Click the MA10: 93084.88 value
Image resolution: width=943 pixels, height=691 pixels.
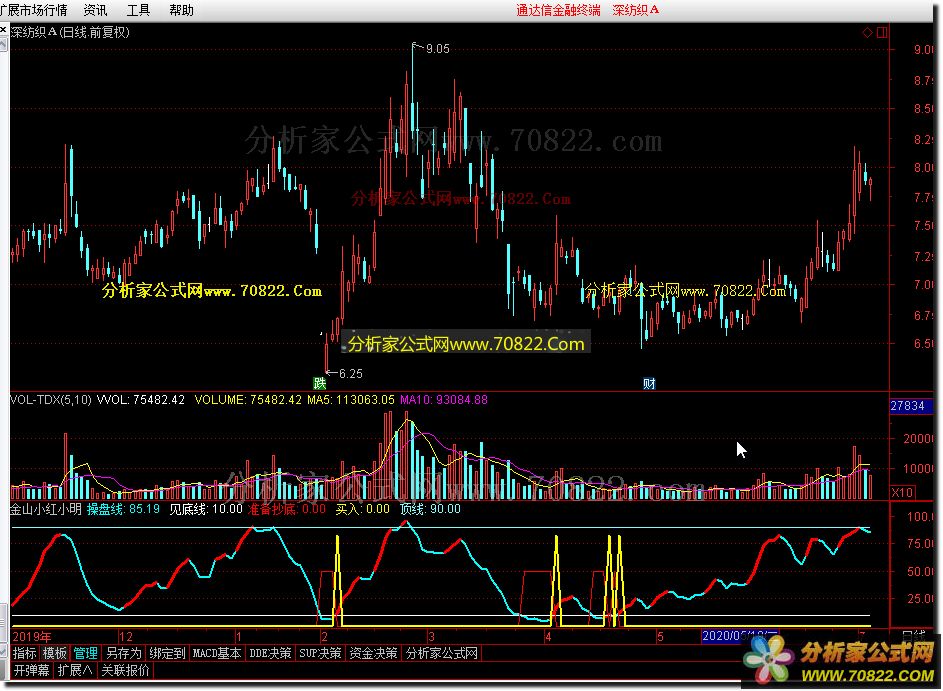tap(444, 400)
